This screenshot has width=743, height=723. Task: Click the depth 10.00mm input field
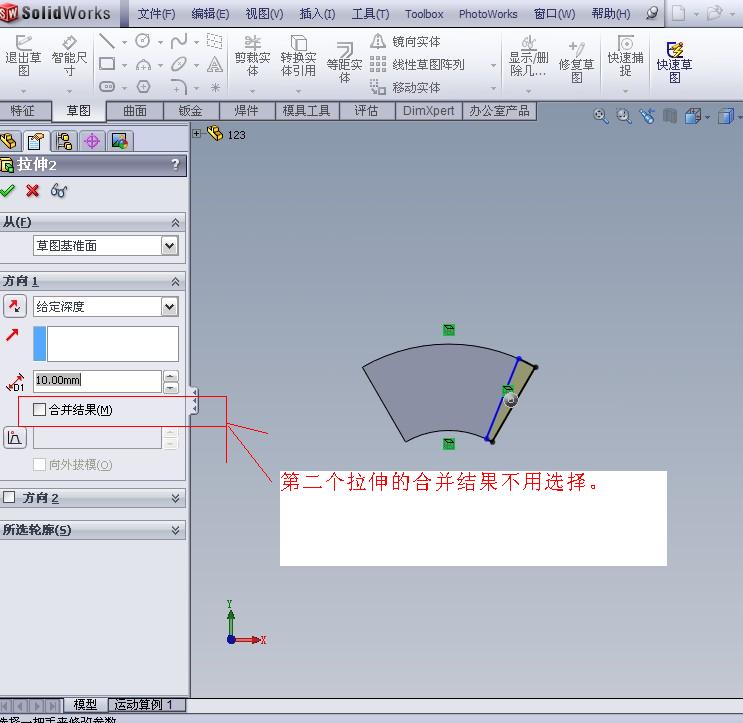tap(97, 380)
